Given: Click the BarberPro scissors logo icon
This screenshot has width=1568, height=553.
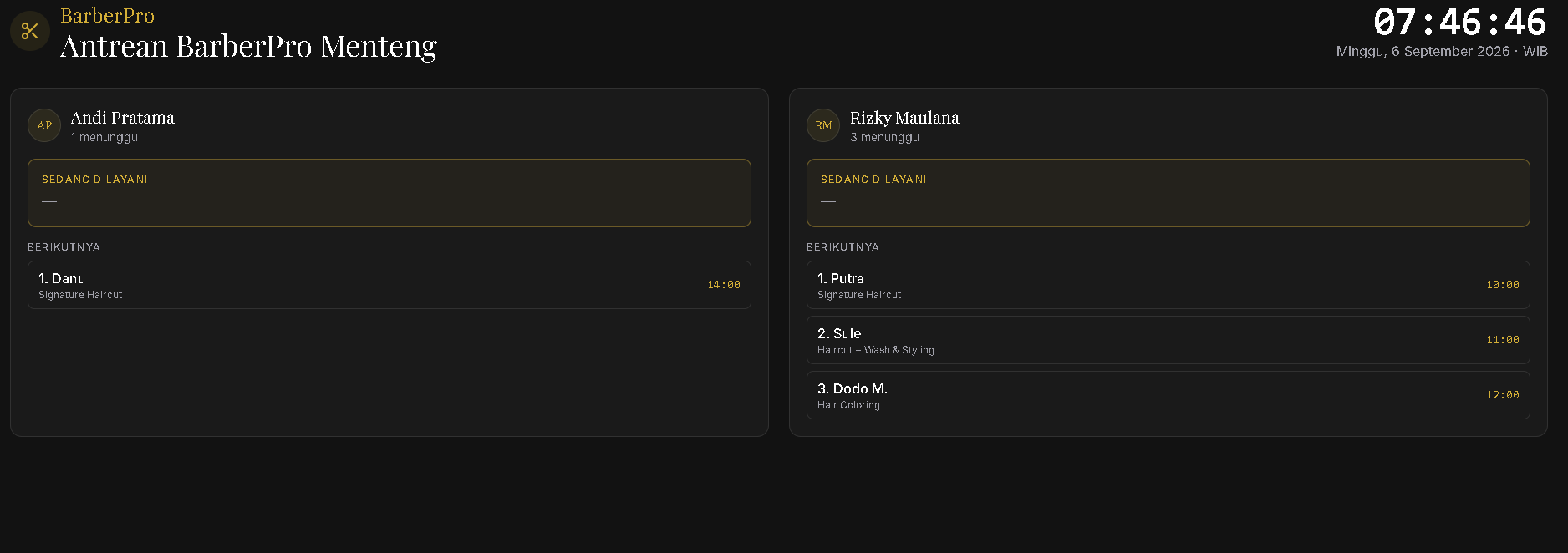Looking at the screenshot, I should [30, 31].
